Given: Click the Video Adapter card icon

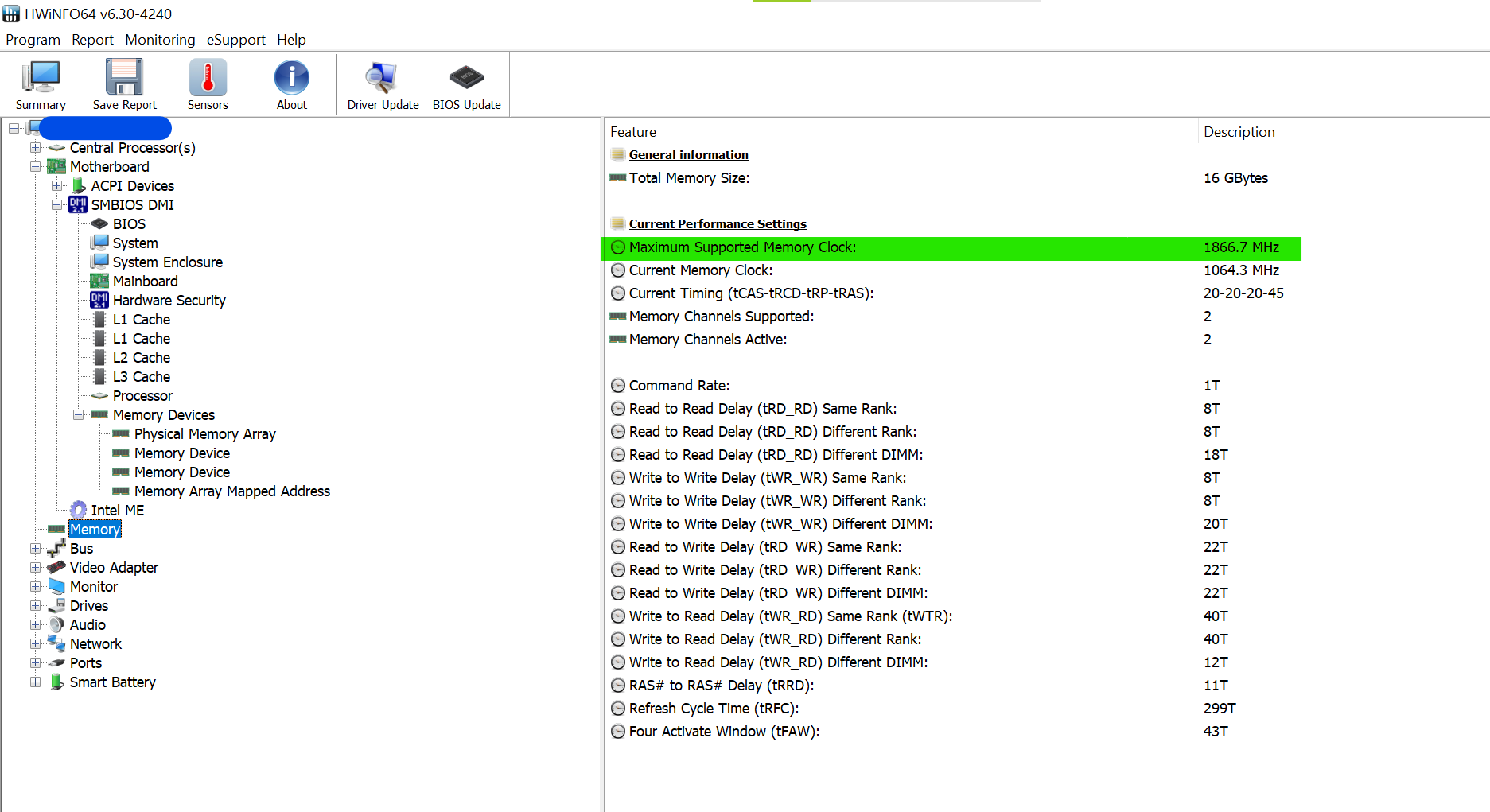Looking at the screenshot, I should [x=56, y=567].
